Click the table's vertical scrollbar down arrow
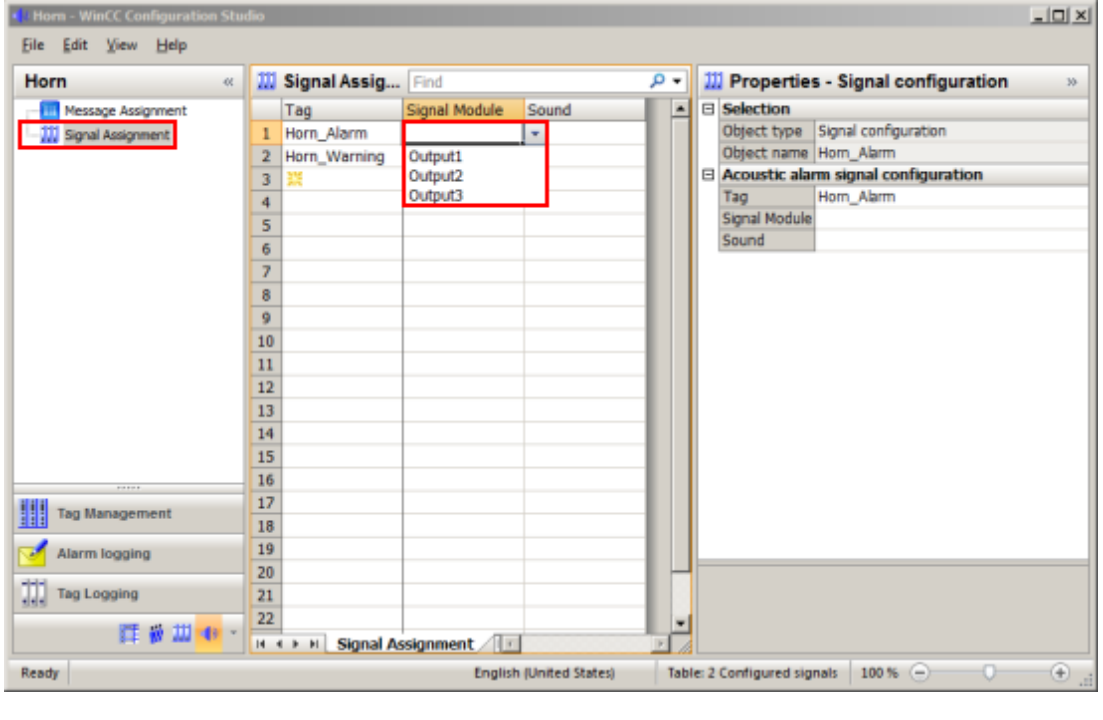 pyautogui.click(x=680, y=622)
